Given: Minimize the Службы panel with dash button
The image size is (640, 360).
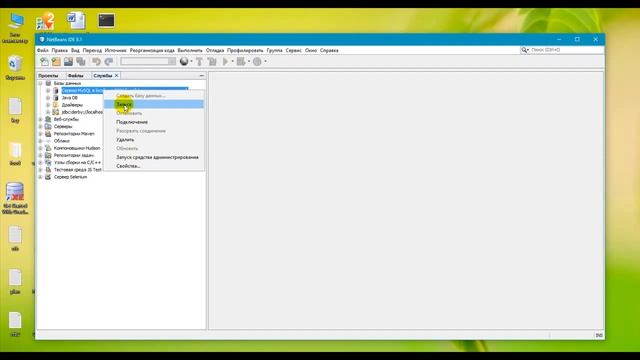Looking at the screenshot, I should [202, 76].
